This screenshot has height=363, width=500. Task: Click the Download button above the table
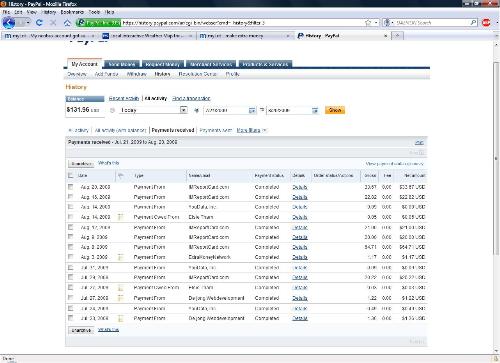click(81, 164)
